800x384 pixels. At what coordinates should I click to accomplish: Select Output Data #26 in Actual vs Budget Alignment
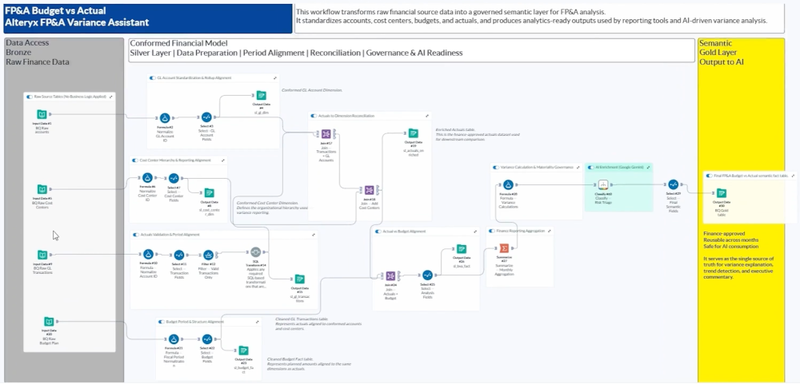(x=461, y=249)
